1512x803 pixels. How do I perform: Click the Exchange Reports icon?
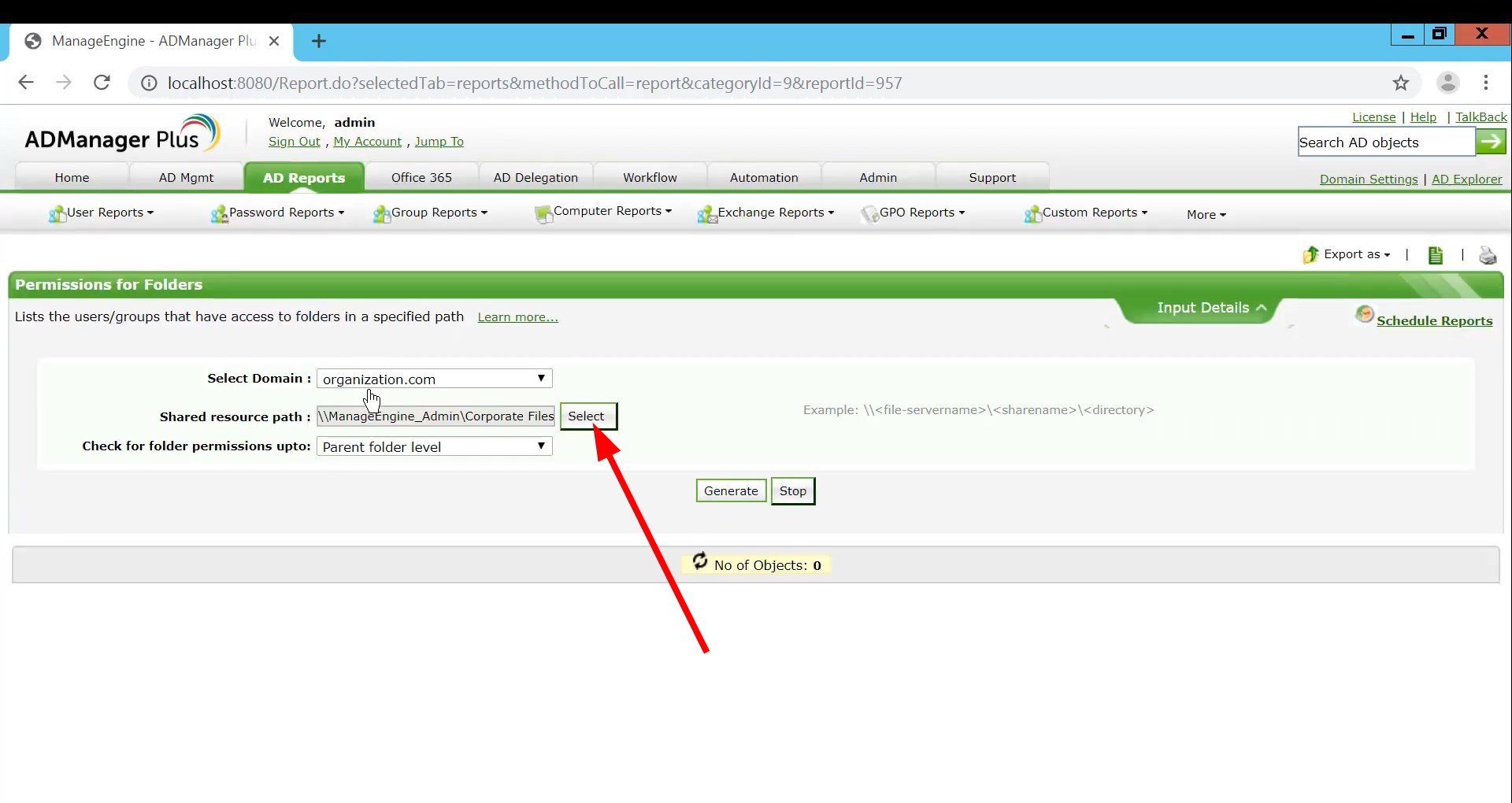(x=707, y=213)
